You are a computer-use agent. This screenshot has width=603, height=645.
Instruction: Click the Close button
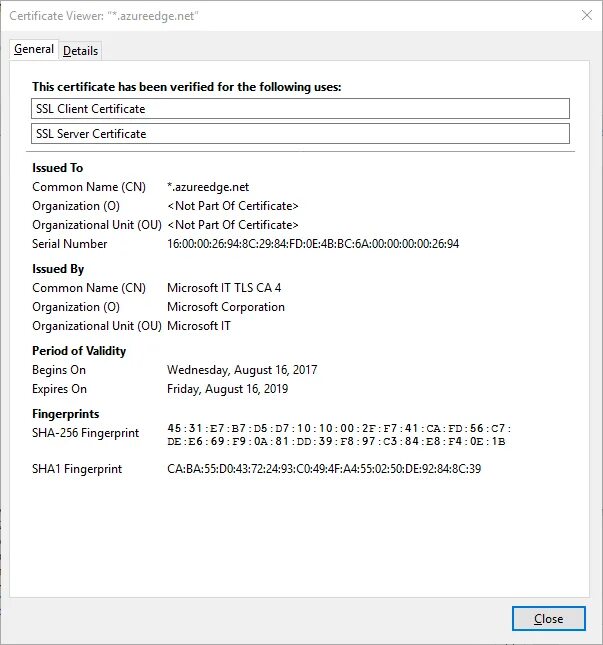(x=548, y=618)
